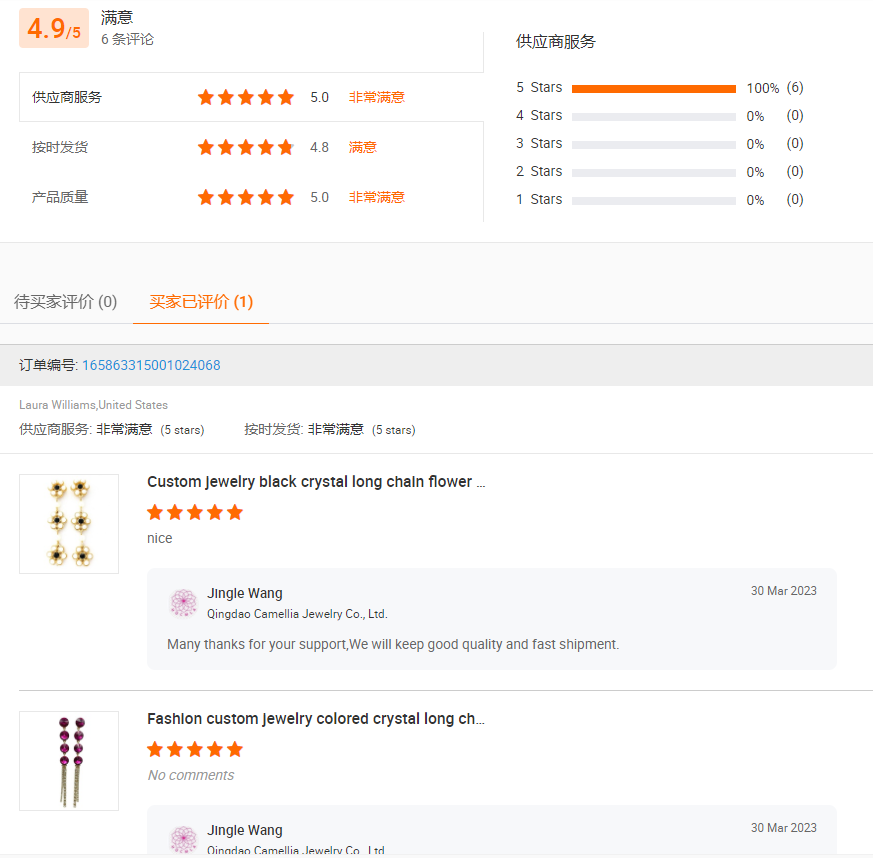Click the 产品质量 star rating icons
Image resolution: width=873 pixels, height=858 pixels.
tap(245, 197)
